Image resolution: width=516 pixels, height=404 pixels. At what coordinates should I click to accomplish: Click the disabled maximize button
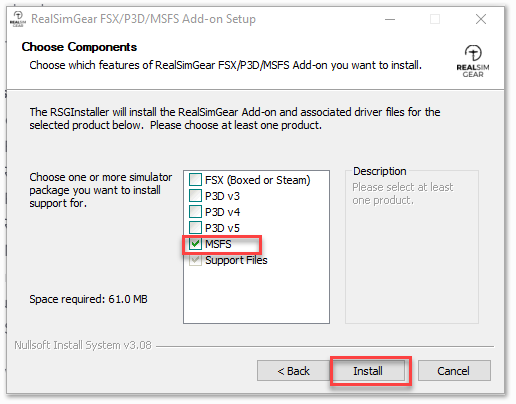pos(435,19)
